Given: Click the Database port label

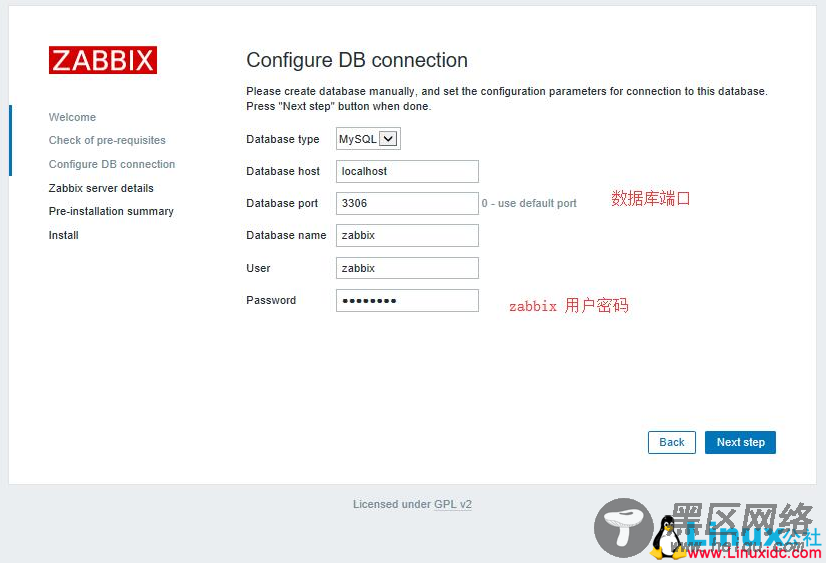Looking at the screenshot, I should click(282, 204).
